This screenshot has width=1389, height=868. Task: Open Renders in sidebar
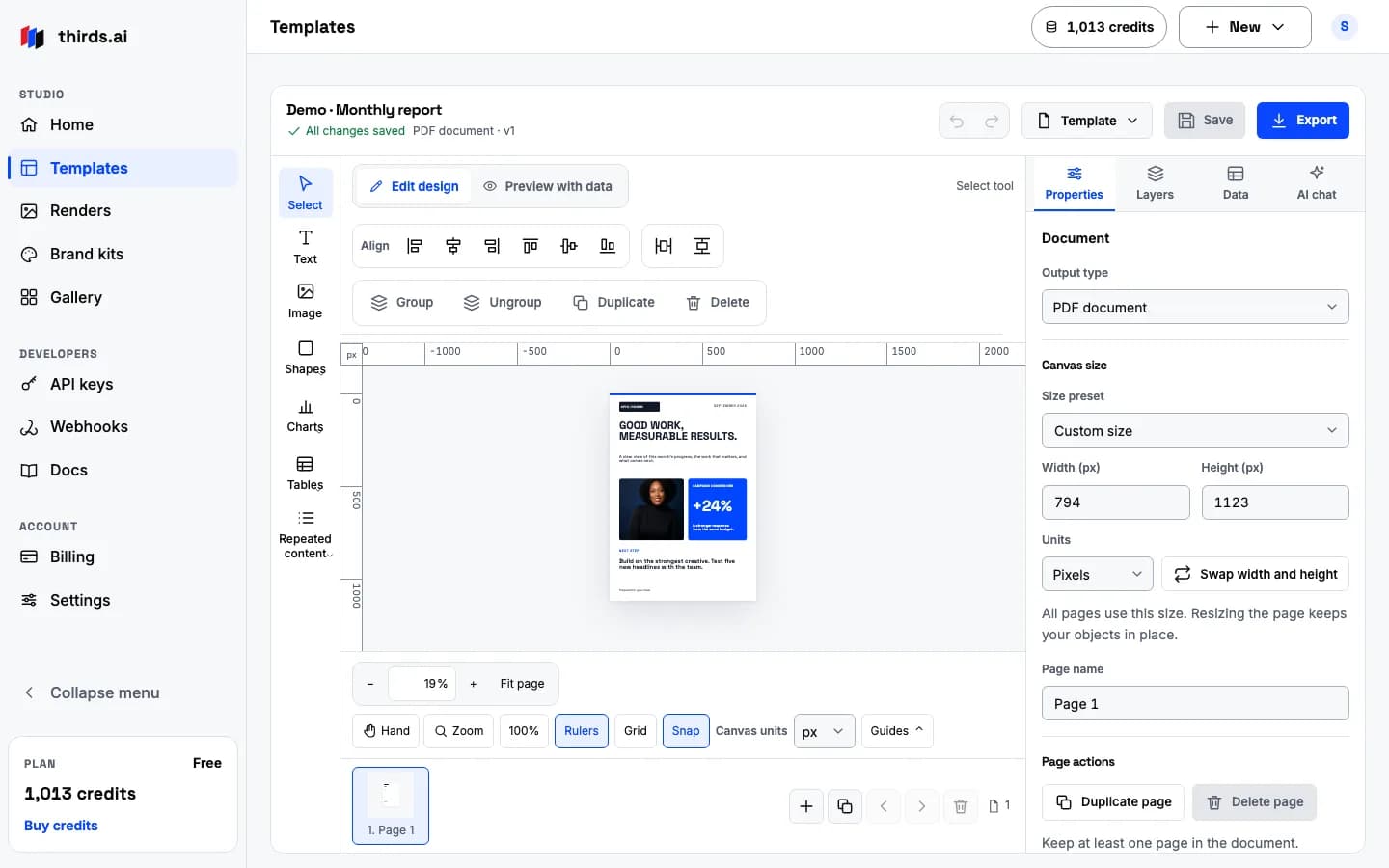click(x=123, y=210)
